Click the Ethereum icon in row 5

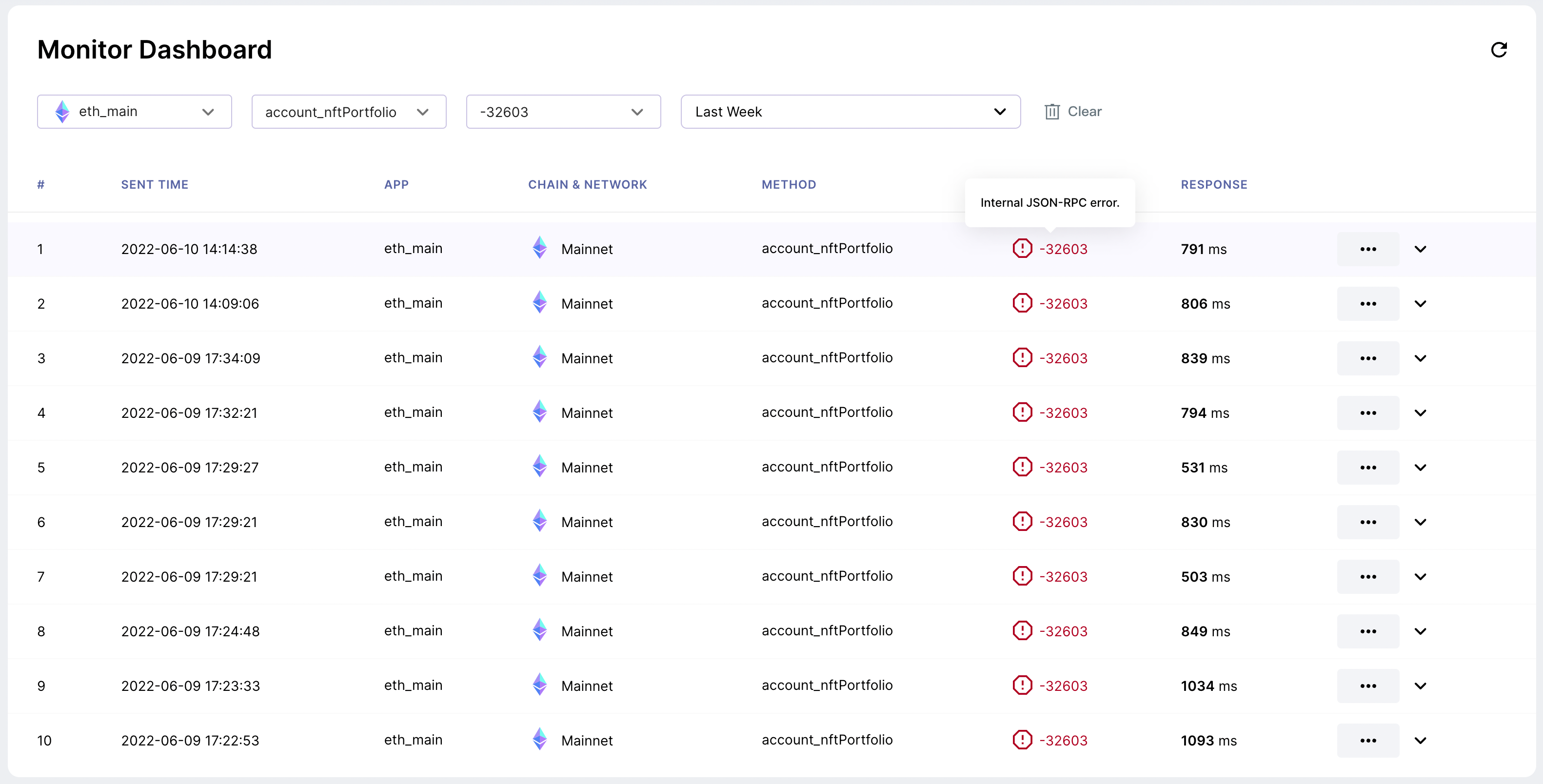point(540,466)
